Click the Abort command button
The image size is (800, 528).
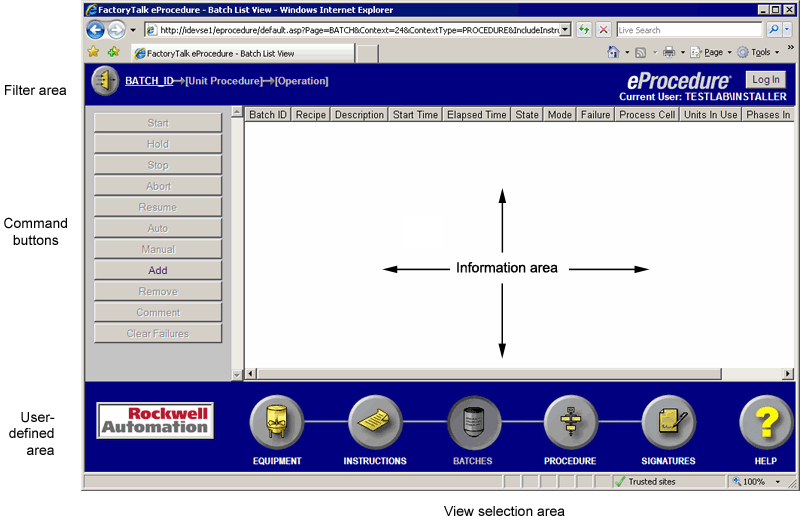click(x=158, y=186)
